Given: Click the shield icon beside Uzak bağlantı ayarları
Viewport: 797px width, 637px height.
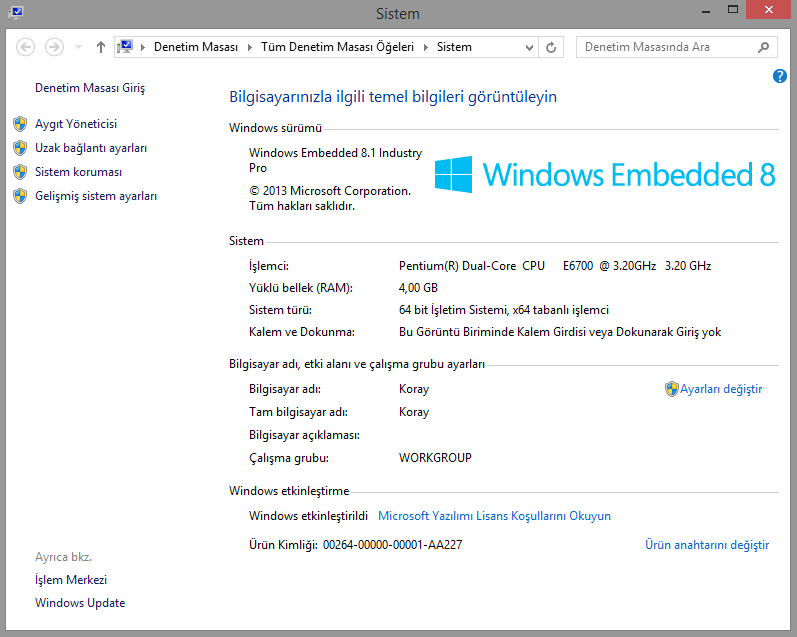Looking at the screenshot, I should click(x=20, y=148).
